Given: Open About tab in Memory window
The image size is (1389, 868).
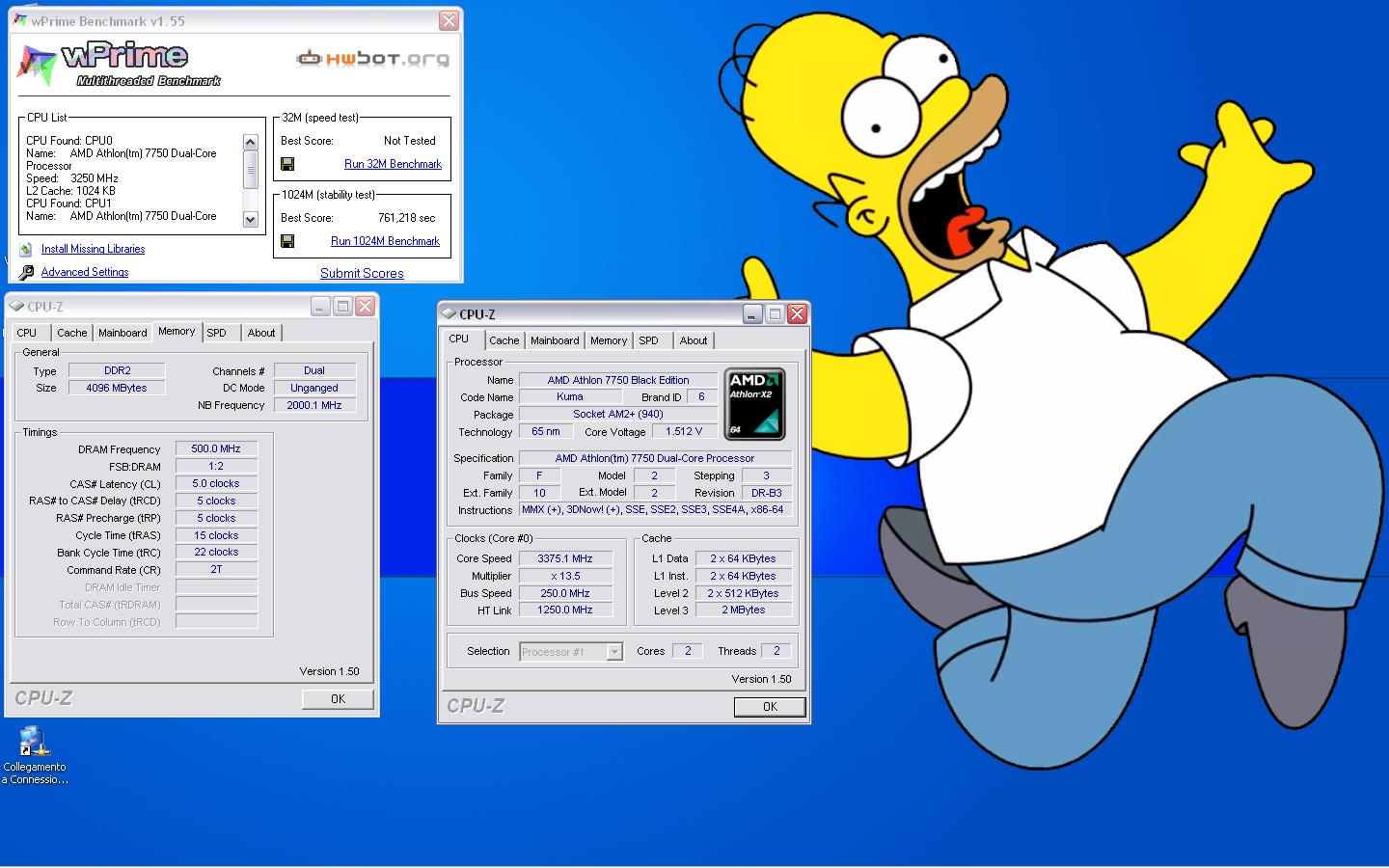Looking at the screenshot, I should (x=260, y=333).
